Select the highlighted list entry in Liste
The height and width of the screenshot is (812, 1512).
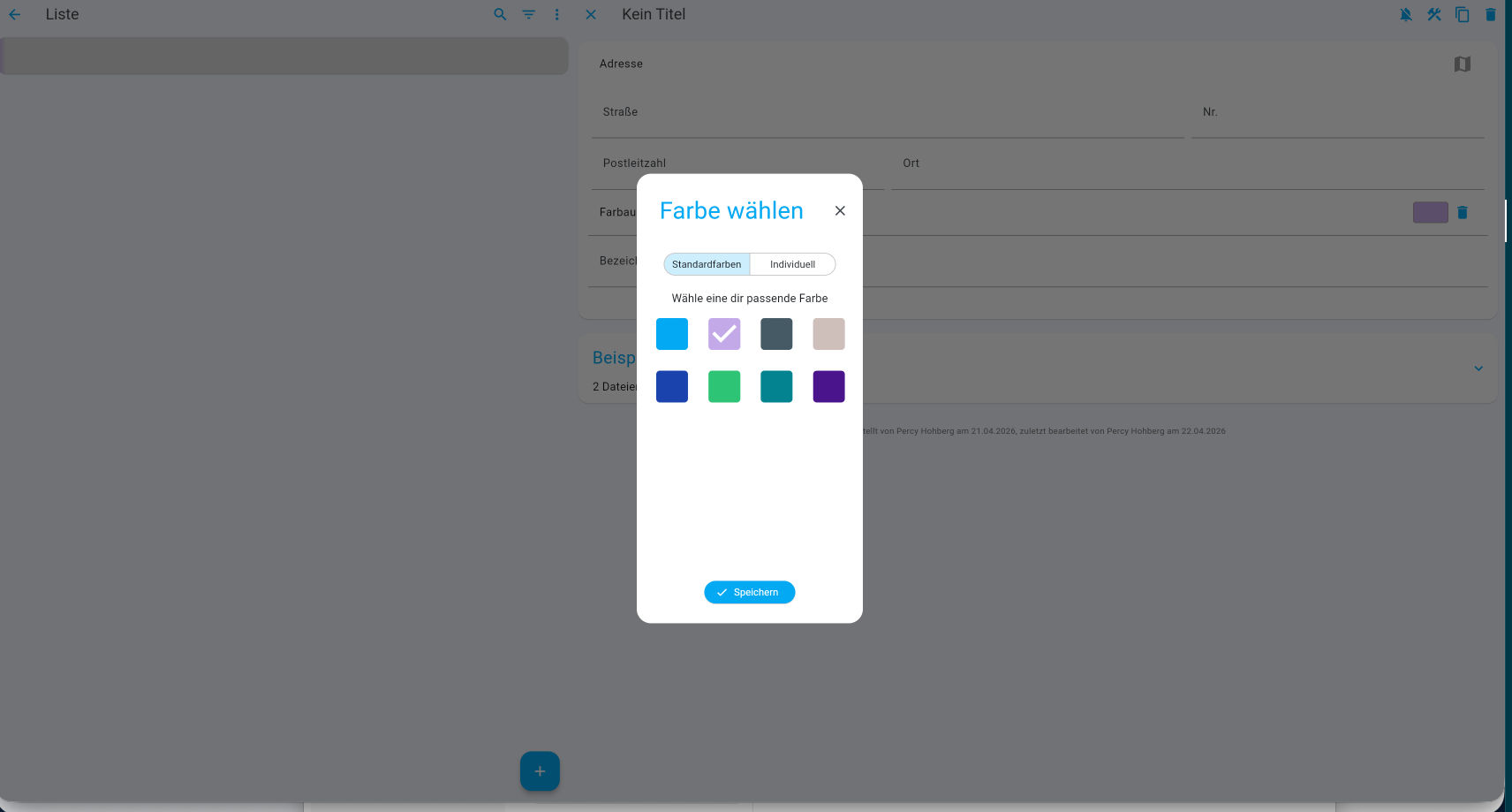click(284, 56)
